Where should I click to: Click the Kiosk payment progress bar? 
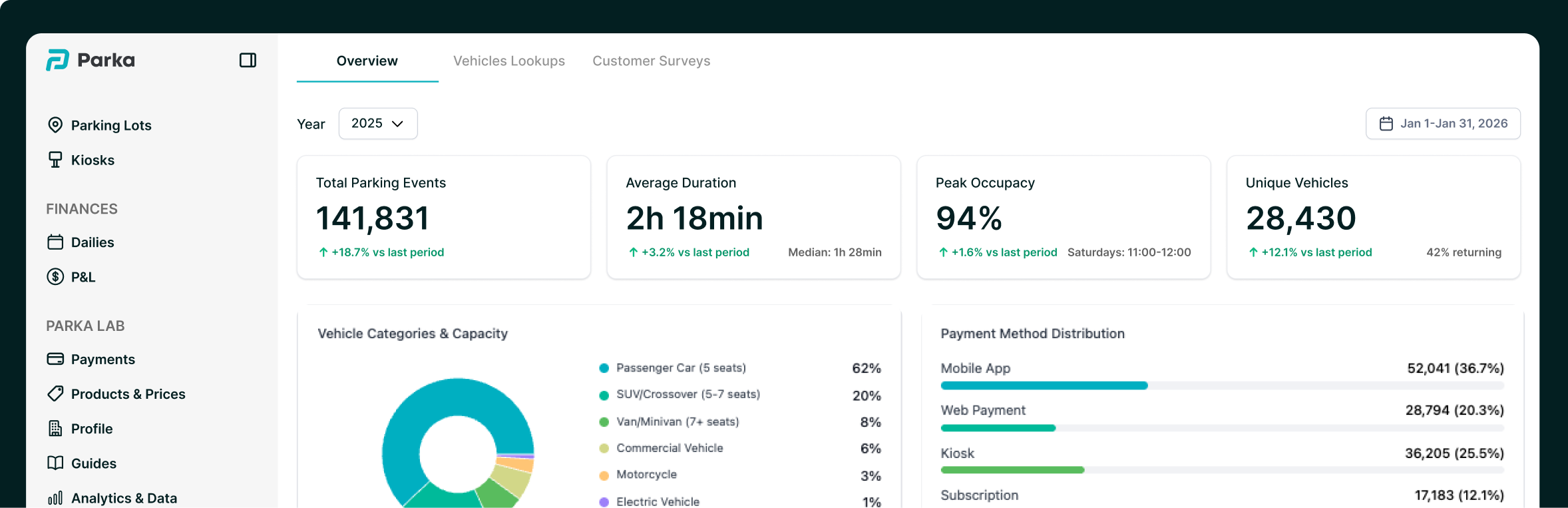pyautogui.click(x=1223, y=470)
